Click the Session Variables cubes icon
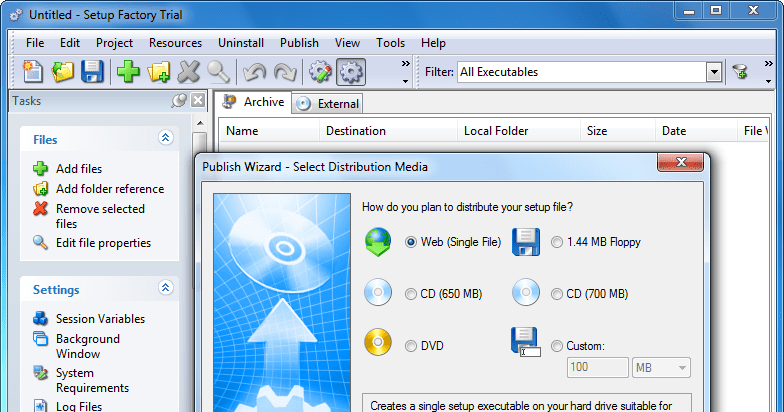The width and height of the screenshot is (784, 412). point(40,318)
